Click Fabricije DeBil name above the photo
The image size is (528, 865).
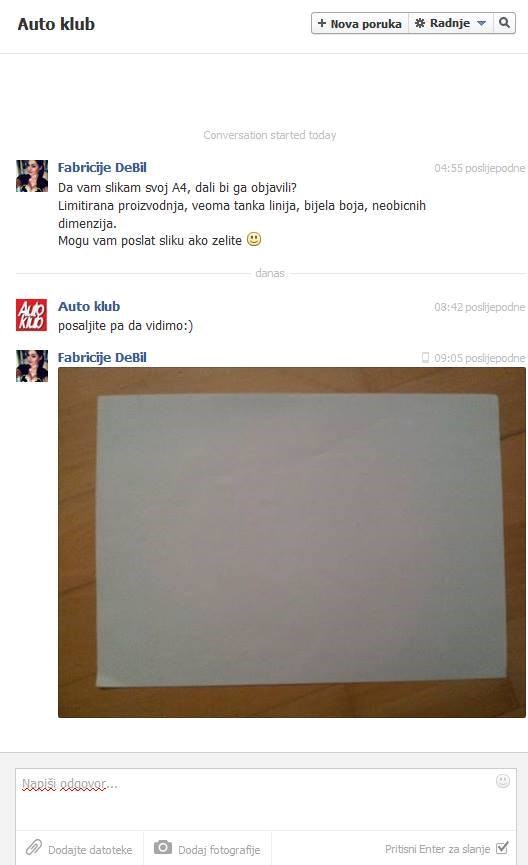click(102, 357)
